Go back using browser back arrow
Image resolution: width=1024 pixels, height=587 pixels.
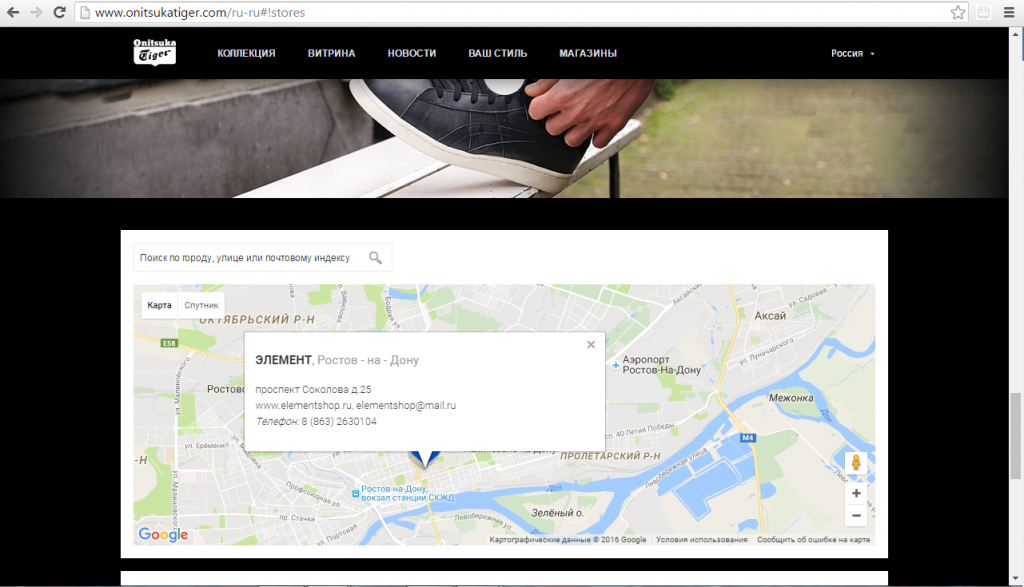[13, 13]
